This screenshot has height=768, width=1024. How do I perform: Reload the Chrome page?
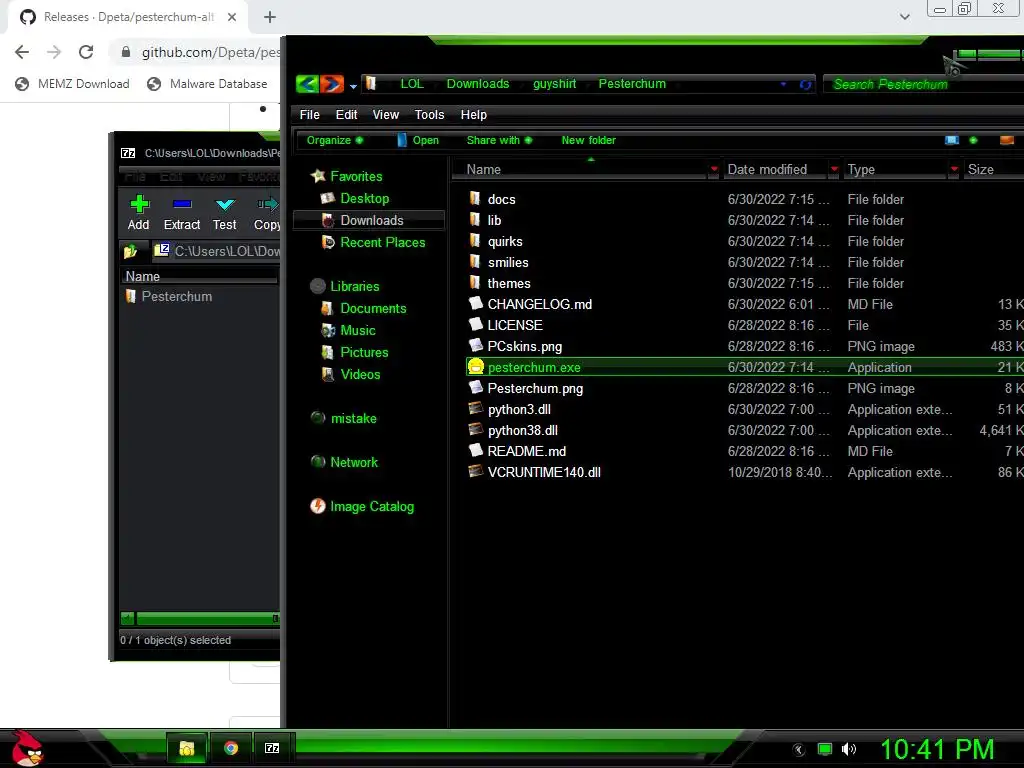coord(86,52)
